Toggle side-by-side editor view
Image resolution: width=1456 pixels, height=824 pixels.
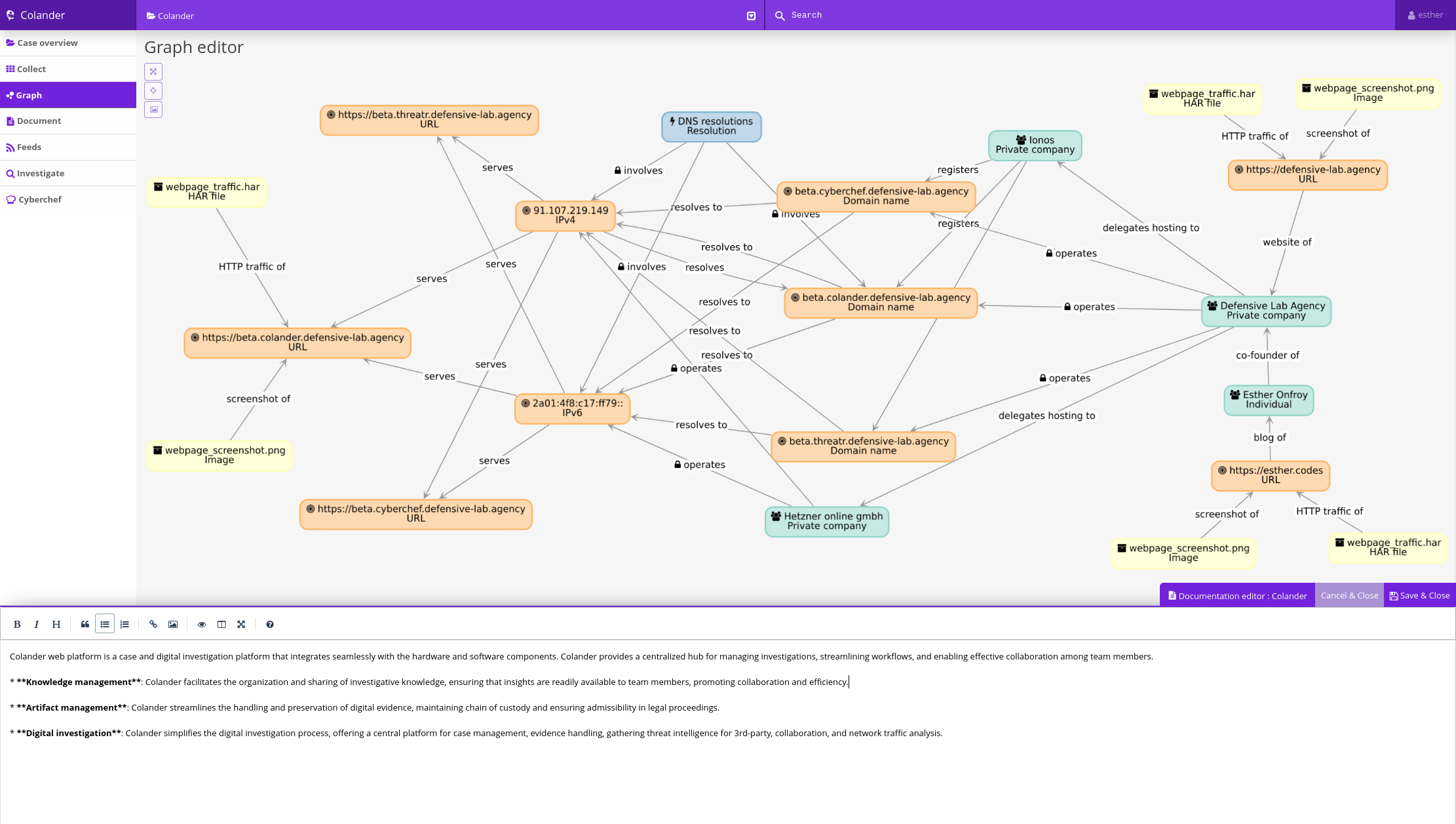pos(221,625)
